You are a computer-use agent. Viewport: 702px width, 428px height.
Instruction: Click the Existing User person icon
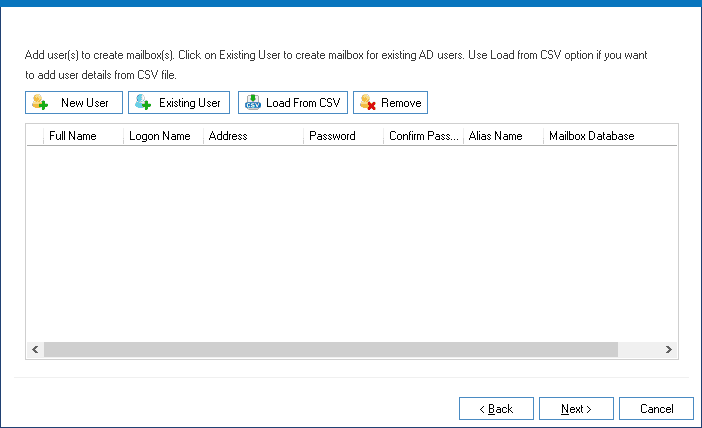coord(143,102)
